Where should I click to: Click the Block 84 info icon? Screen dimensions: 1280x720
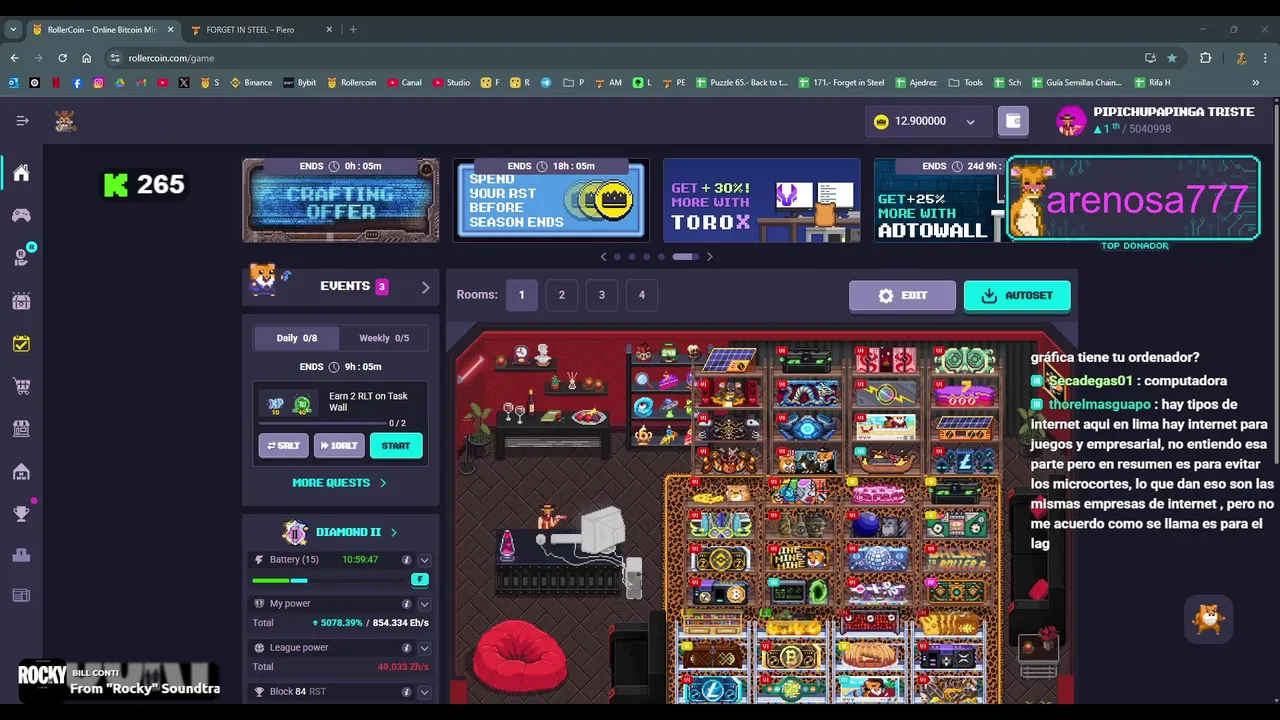[406, 692]
